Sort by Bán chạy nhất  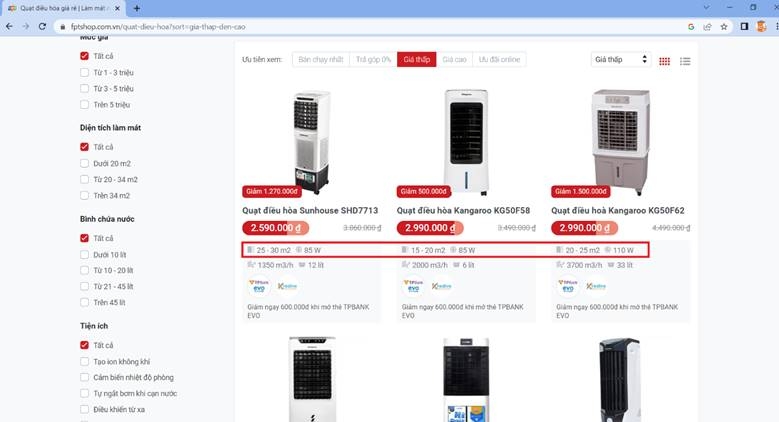pyautogui.click(x=321, y=60)
